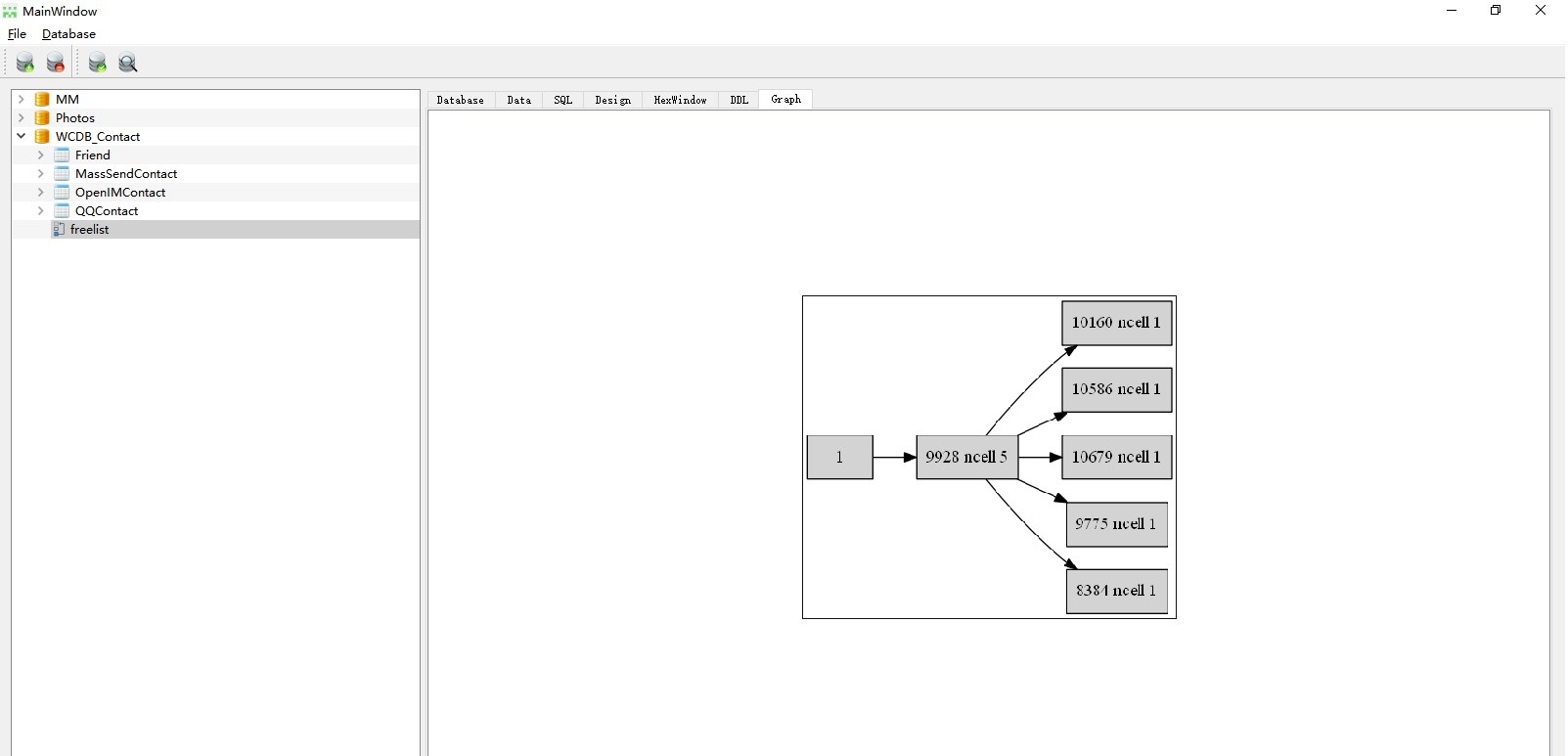This screenshot has width=1568, height=756.
Task: Click graph node labeled 1
Action: tap(839, 457)
